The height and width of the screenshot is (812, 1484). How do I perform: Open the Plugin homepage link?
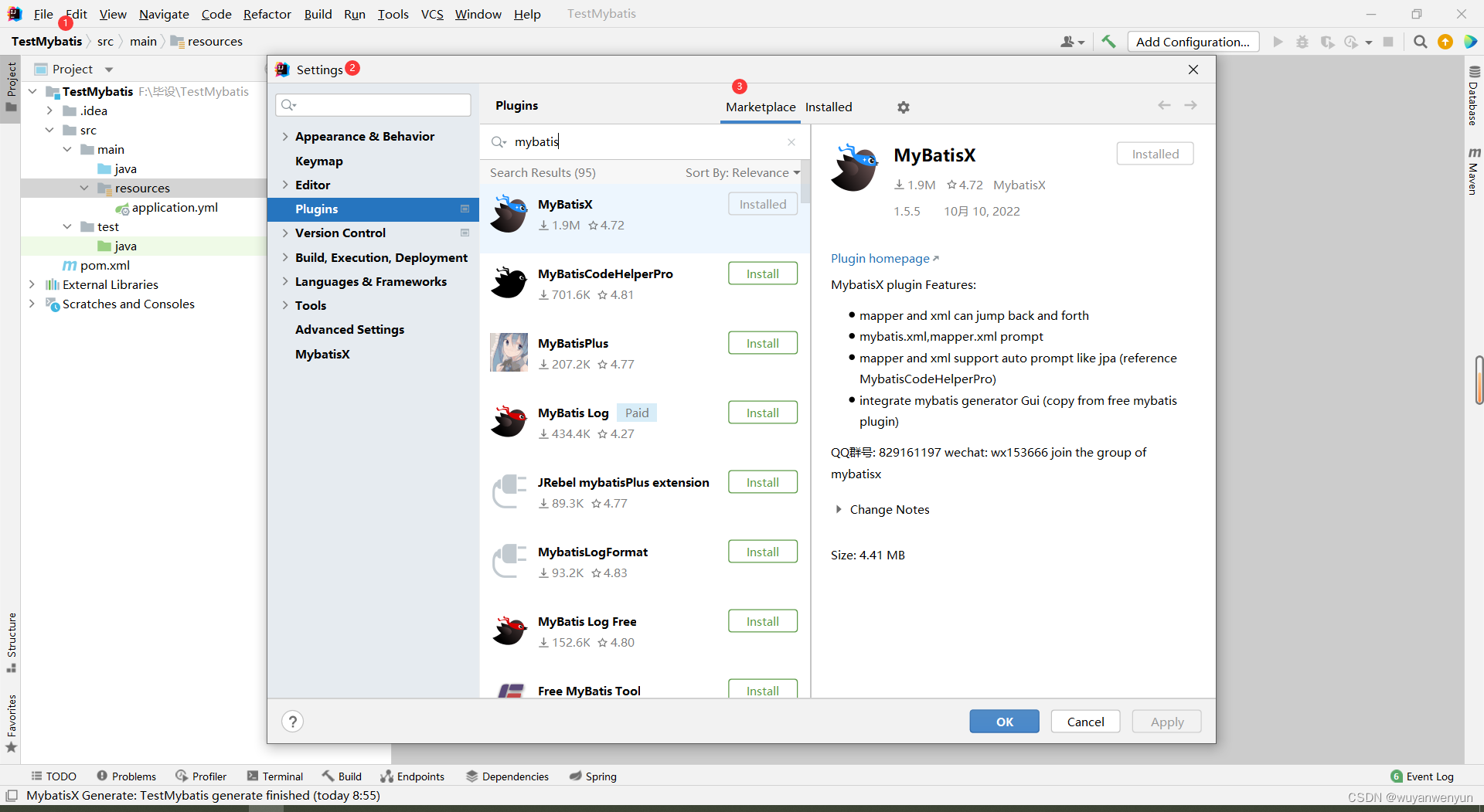pos(884,259)
